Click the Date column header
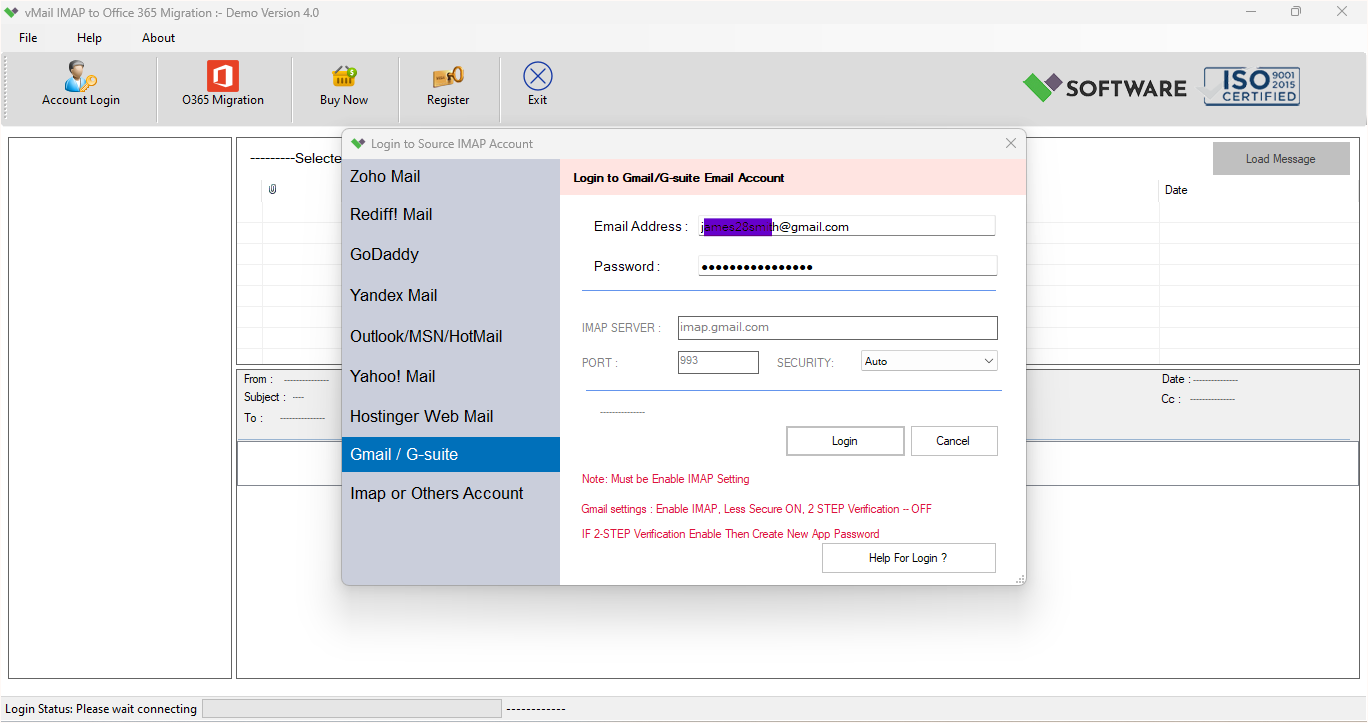1368x723 pixels. point(1177,190)
